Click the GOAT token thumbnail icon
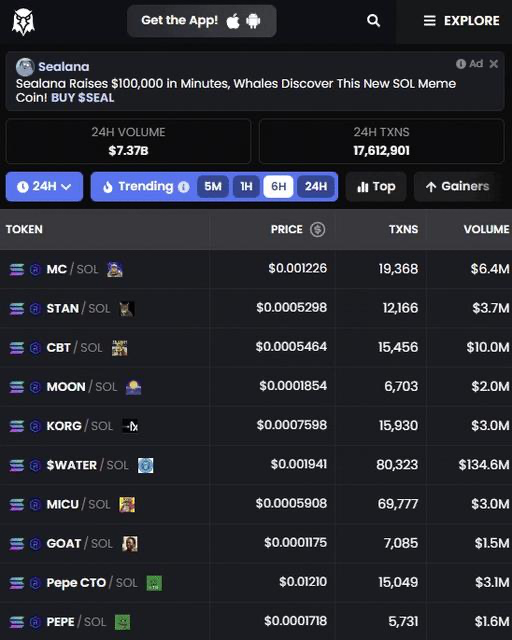The image size is (512, 640). [130, 544]
